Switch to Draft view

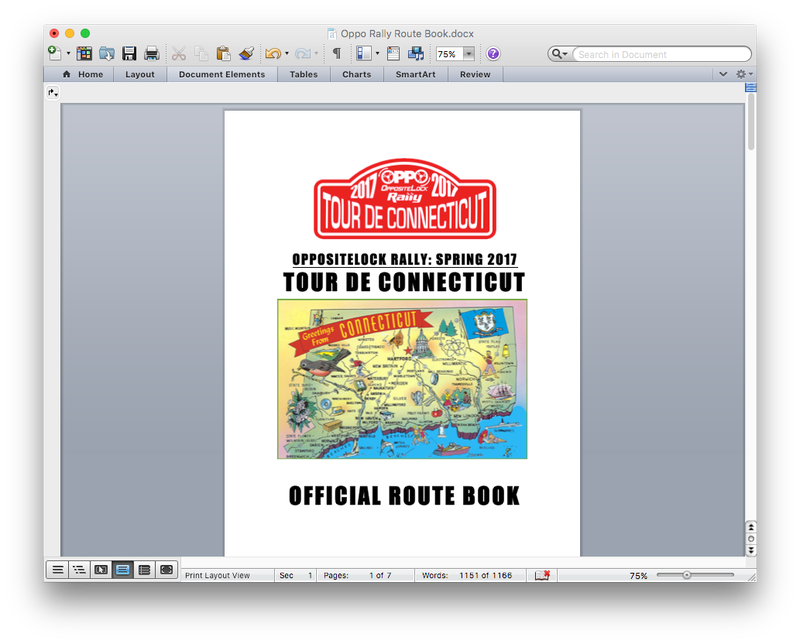[x=58, y=569]
